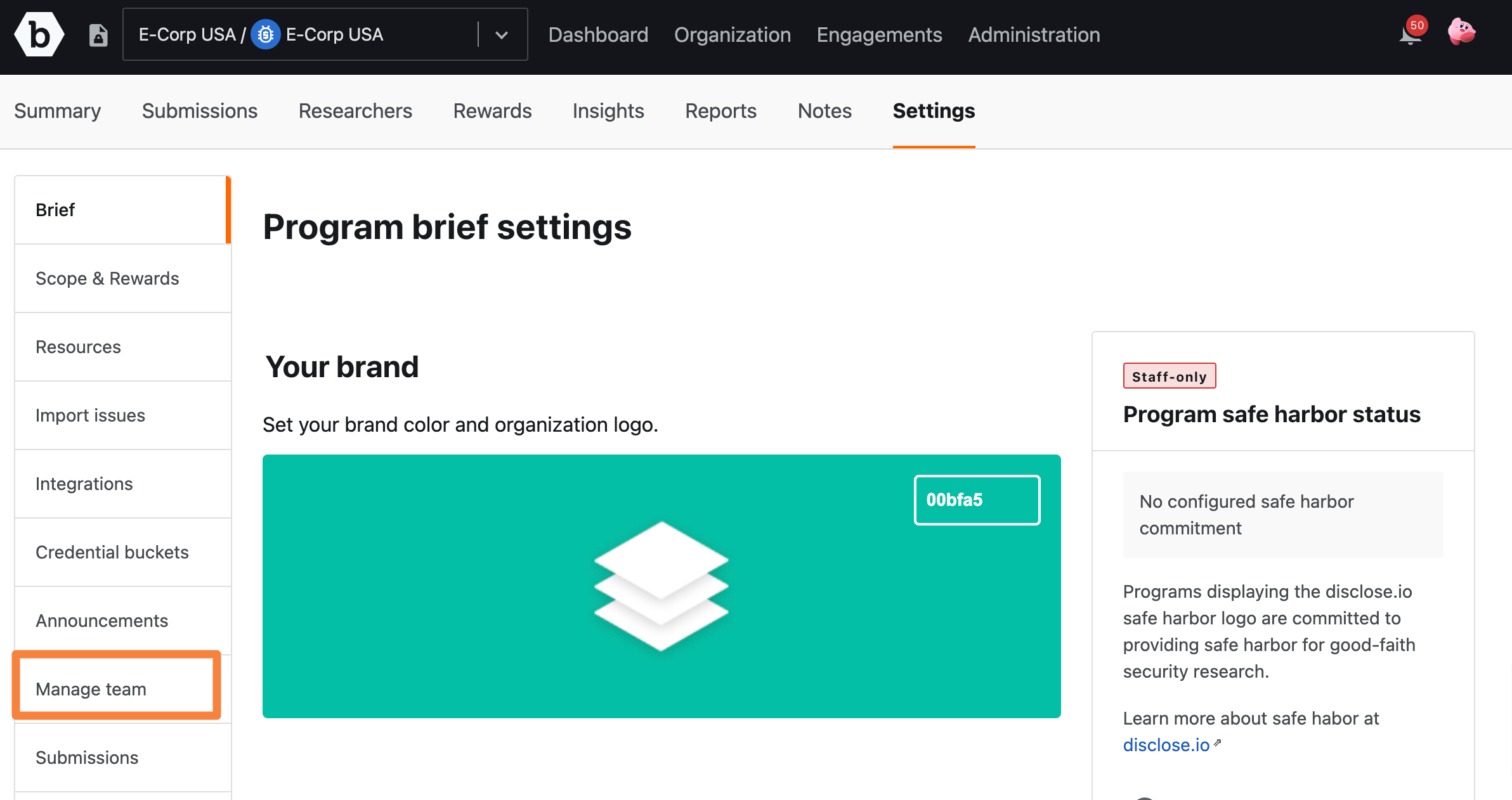Open Credential buckets settings
Image resolution: width=1512 pixels, height=800 pixels.
click(122, 552)
